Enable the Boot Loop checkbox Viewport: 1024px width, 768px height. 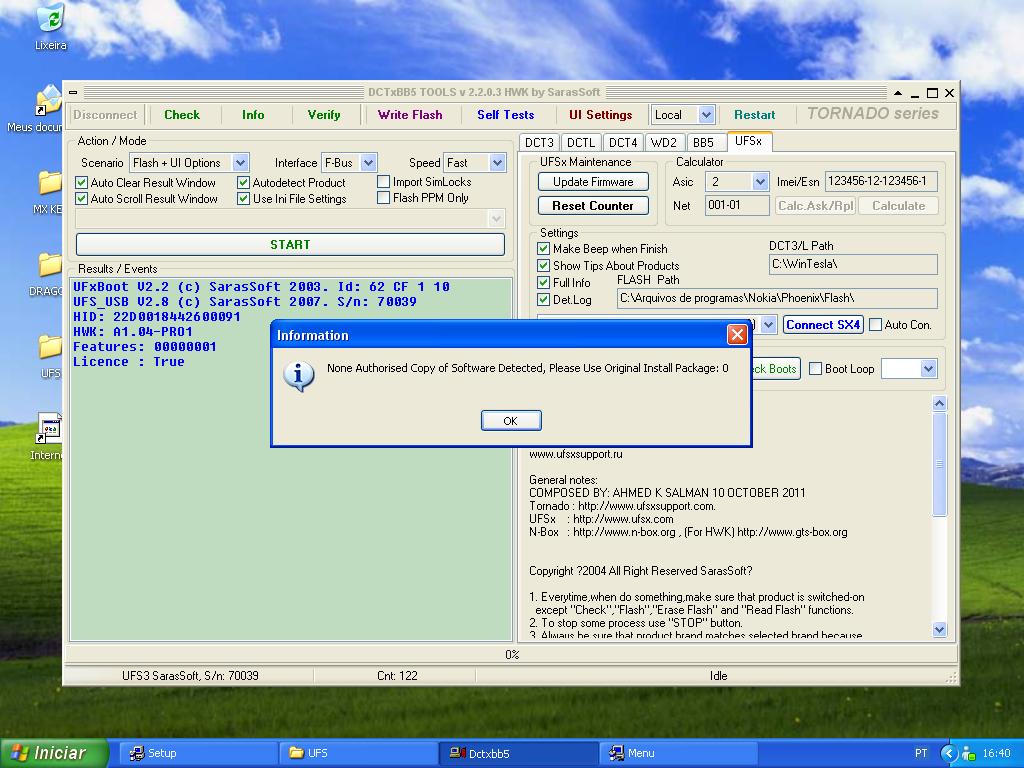816,369
